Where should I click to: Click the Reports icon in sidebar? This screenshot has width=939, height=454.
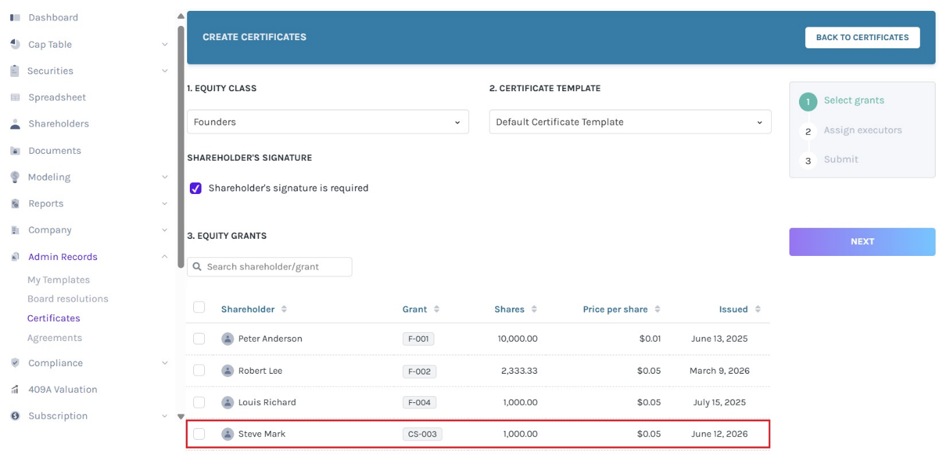[16, 204]
